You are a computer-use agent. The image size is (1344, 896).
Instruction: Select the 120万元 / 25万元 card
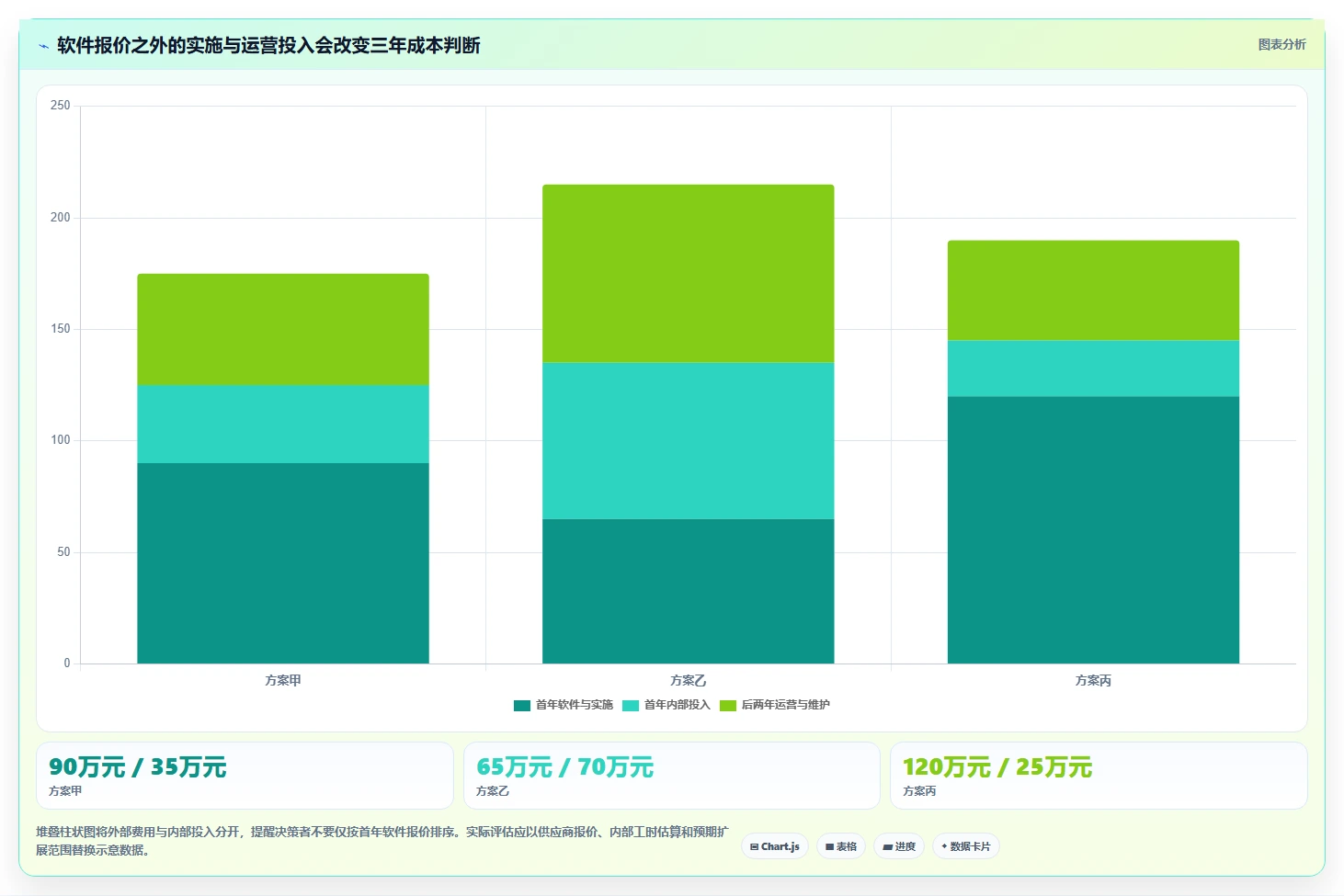(1099, 776)
